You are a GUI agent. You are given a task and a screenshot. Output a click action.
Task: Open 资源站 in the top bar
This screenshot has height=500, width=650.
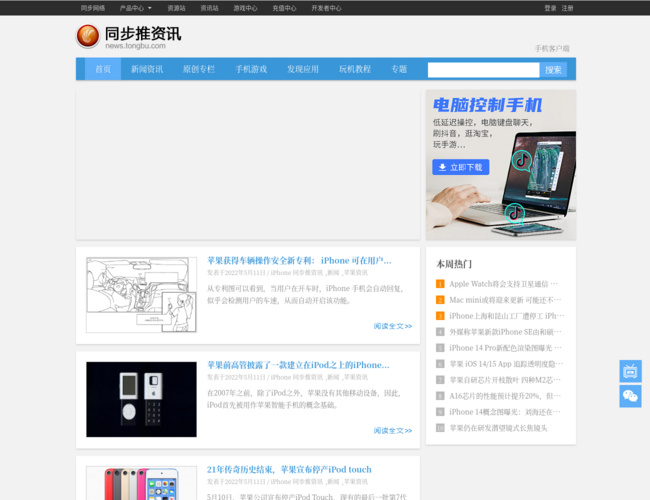pyautogui.click(x=176, y=8)
